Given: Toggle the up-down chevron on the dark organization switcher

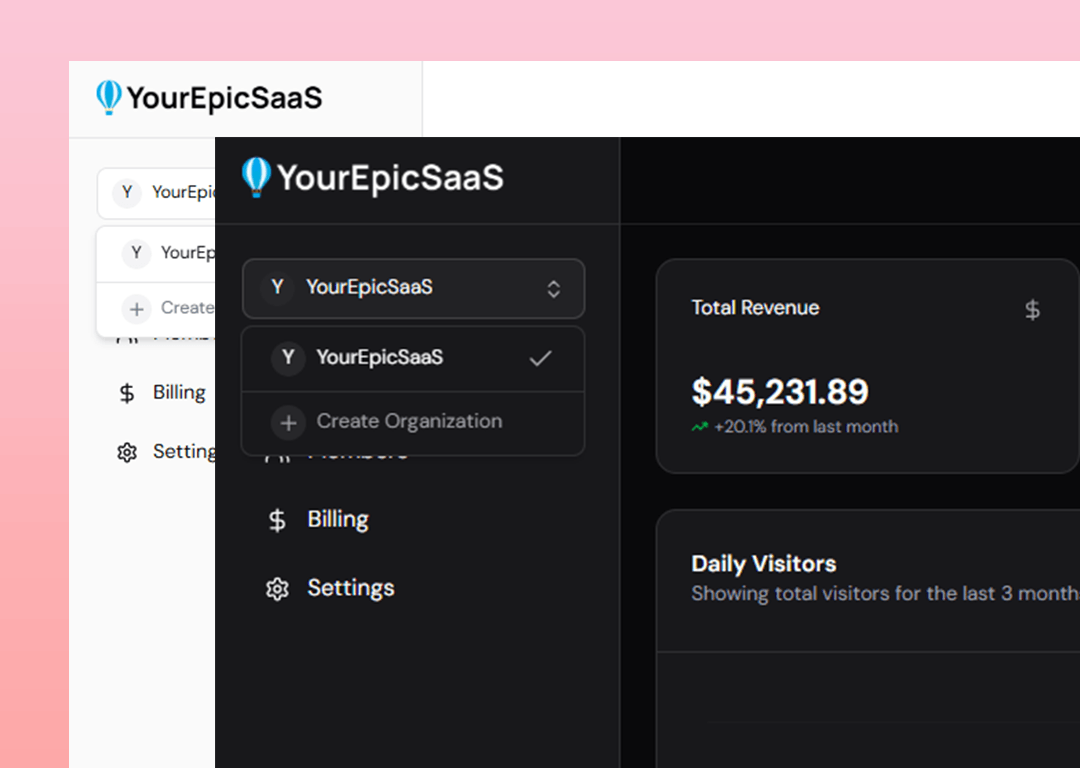Looking at the screenshot, I should click(x=553, y=289).
